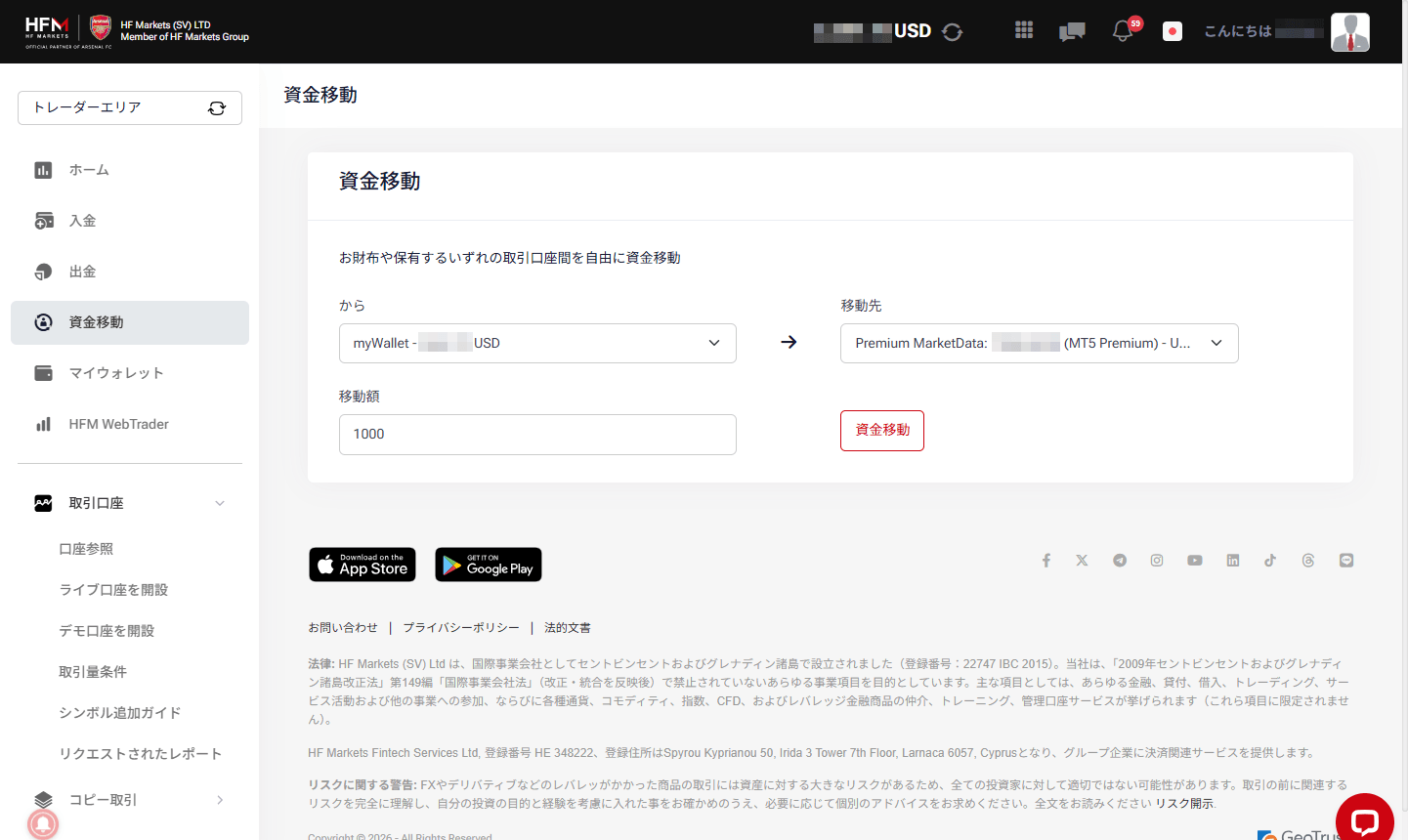Open HFM LinkedIn icon

(x=1233, y=561)
